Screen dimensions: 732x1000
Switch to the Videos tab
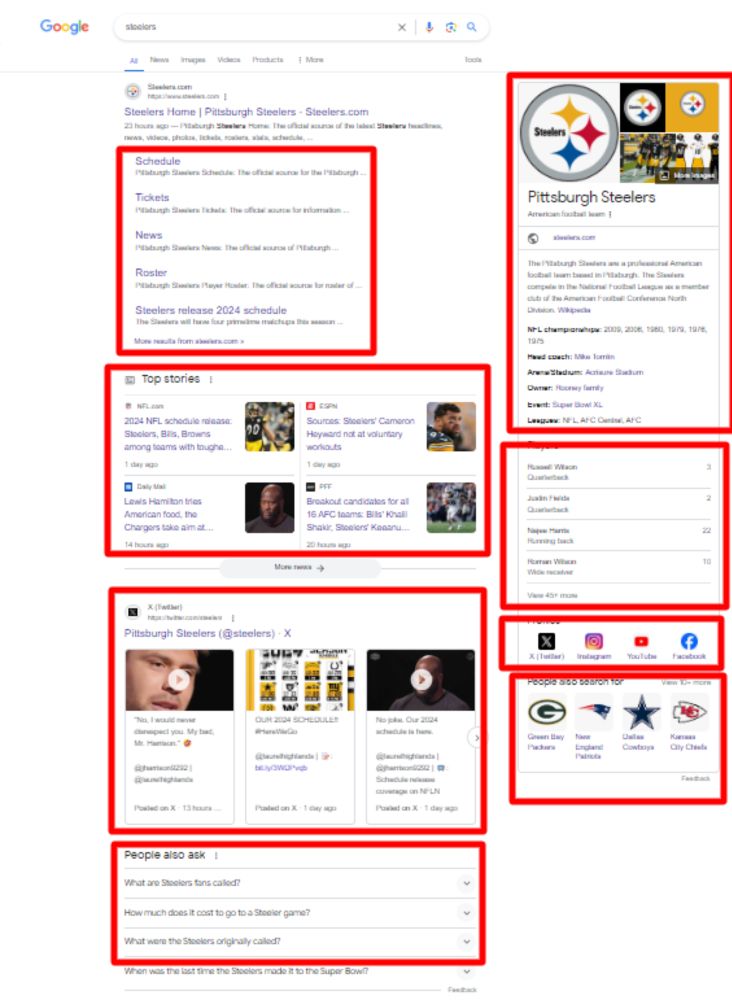click(x=229, y=60)
